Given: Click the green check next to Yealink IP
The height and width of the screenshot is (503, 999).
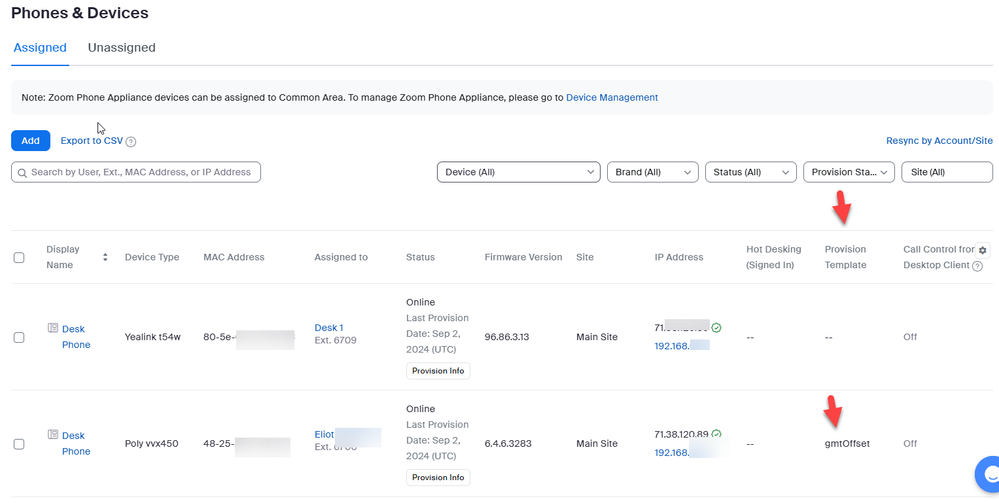Looking at the screenshot, I should click(717, 328).
